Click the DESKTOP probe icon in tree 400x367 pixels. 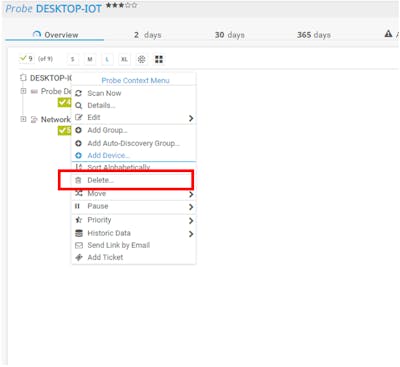[x=23, y=78]
